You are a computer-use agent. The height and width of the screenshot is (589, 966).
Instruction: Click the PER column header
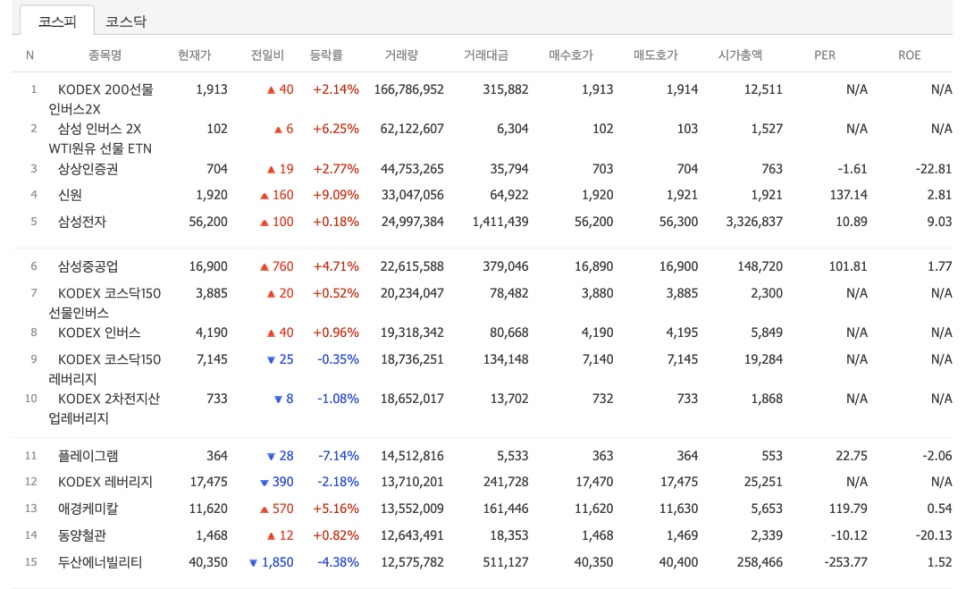(825, 55)
